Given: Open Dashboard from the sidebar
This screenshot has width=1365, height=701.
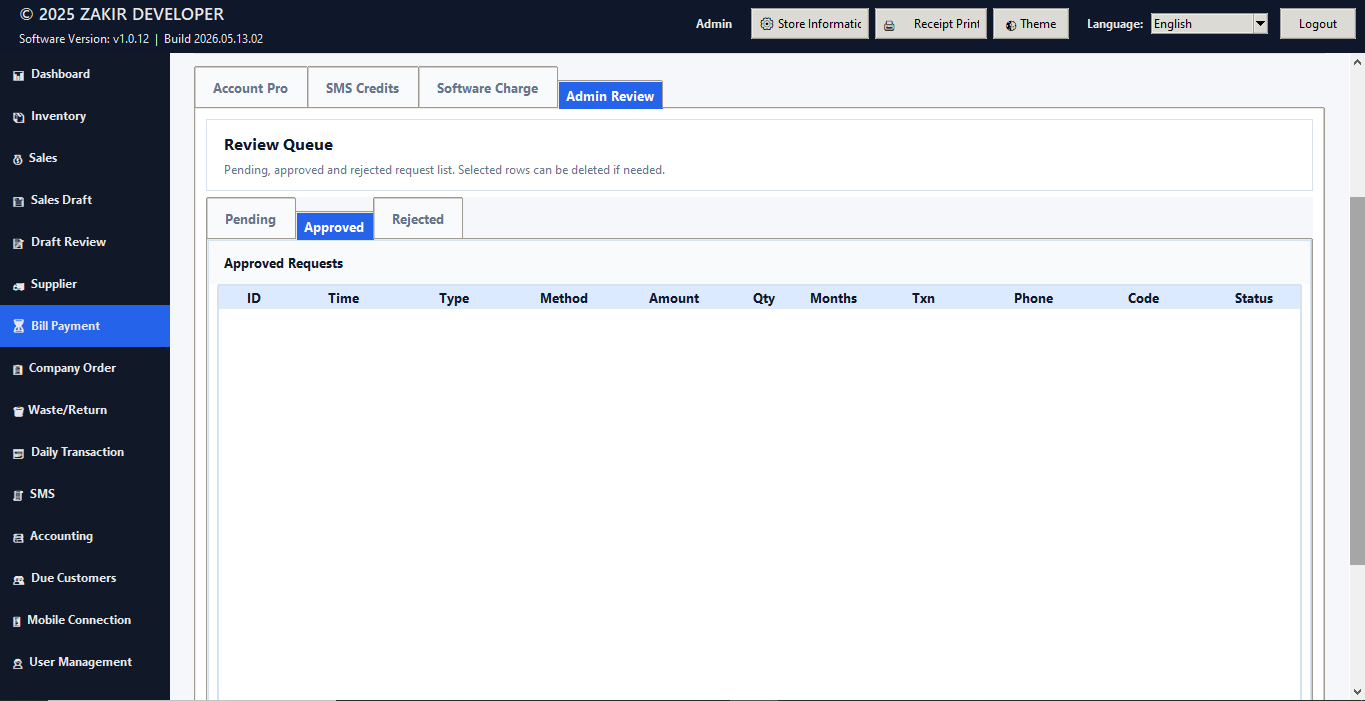Looking at the screenshot, I should 85,74.
